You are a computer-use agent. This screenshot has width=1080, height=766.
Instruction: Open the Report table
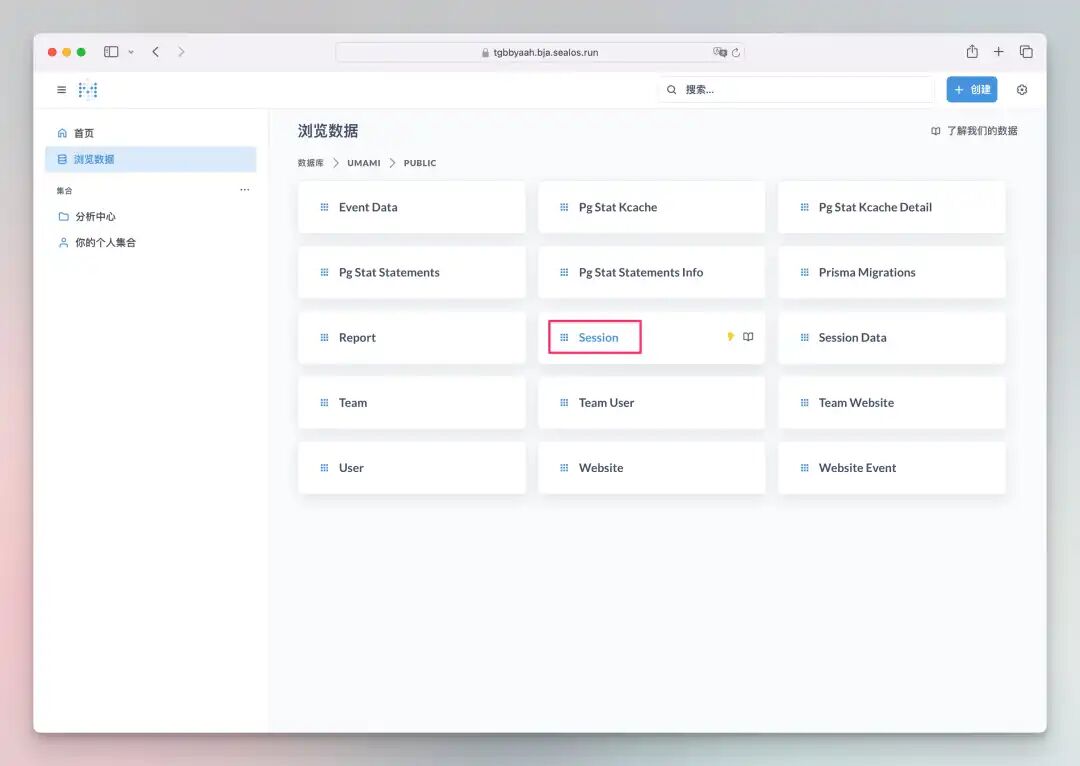point(412,338)
